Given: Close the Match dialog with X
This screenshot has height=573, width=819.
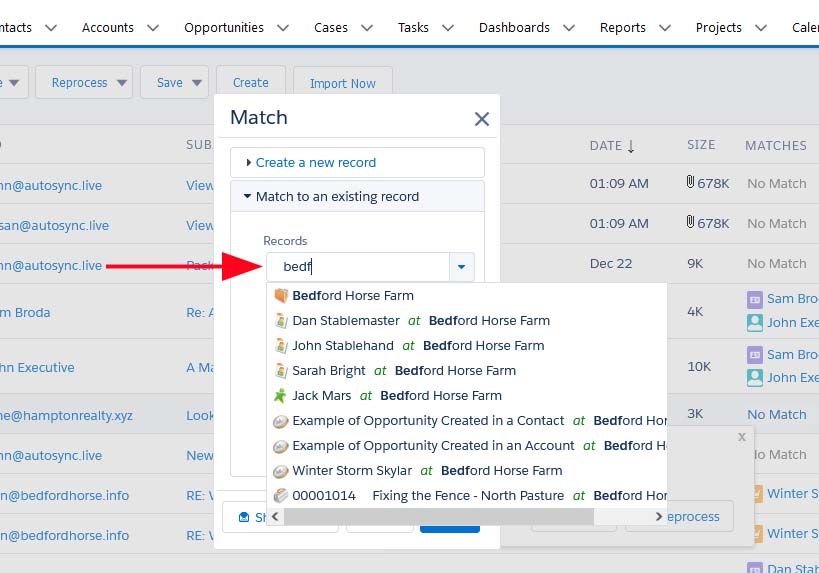Looking at the screenshot, I should click(481, 119).
